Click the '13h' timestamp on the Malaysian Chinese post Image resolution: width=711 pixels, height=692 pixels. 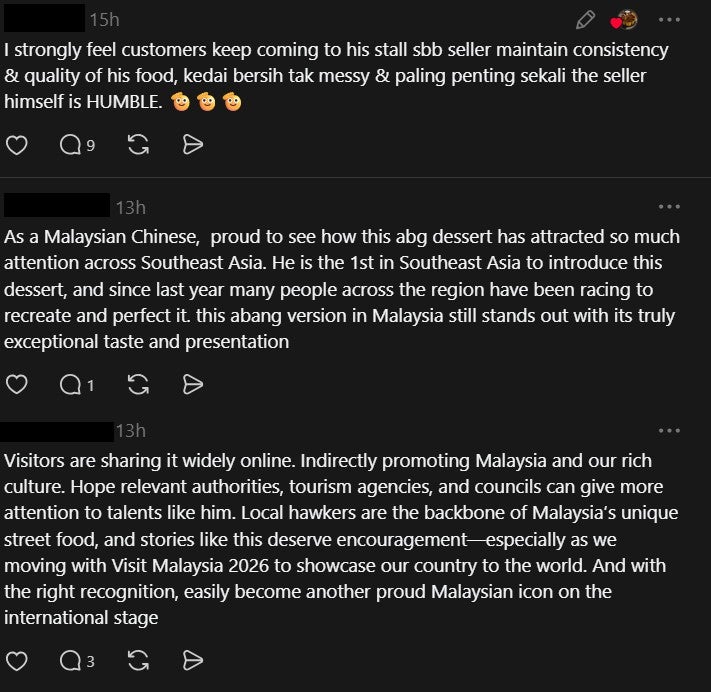click(130, 208)
